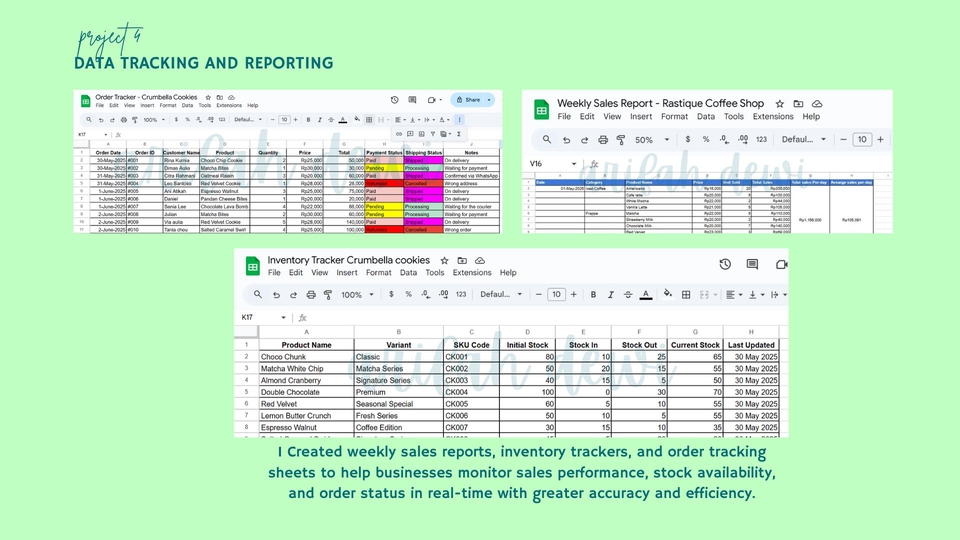
Task: Open Insert menu in Weekly Sales Report window
Action: 641,116
